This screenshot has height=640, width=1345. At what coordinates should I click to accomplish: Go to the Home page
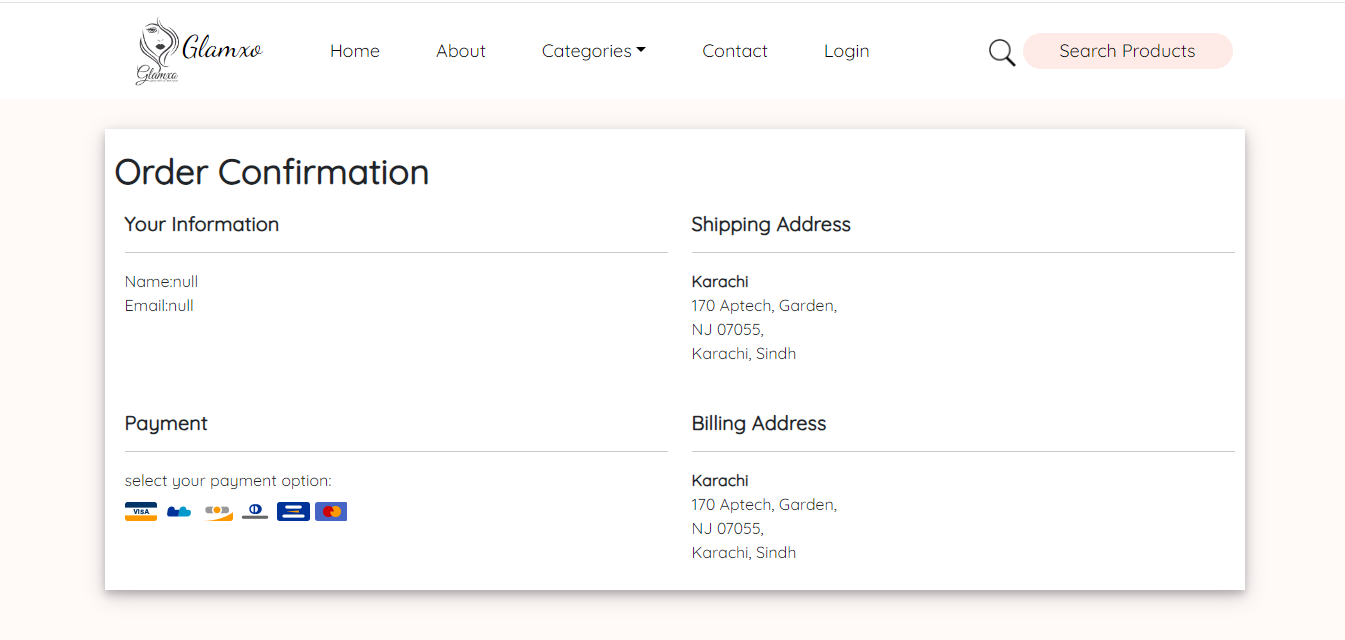coord(355,51)
